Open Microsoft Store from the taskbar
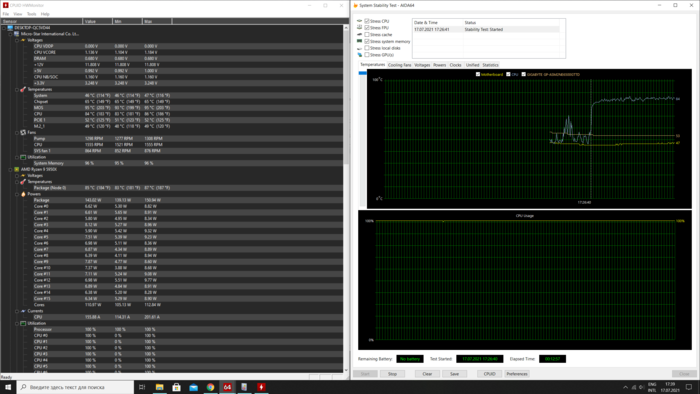Viewport: 700px width, 394px height. (x=176, y=387)
